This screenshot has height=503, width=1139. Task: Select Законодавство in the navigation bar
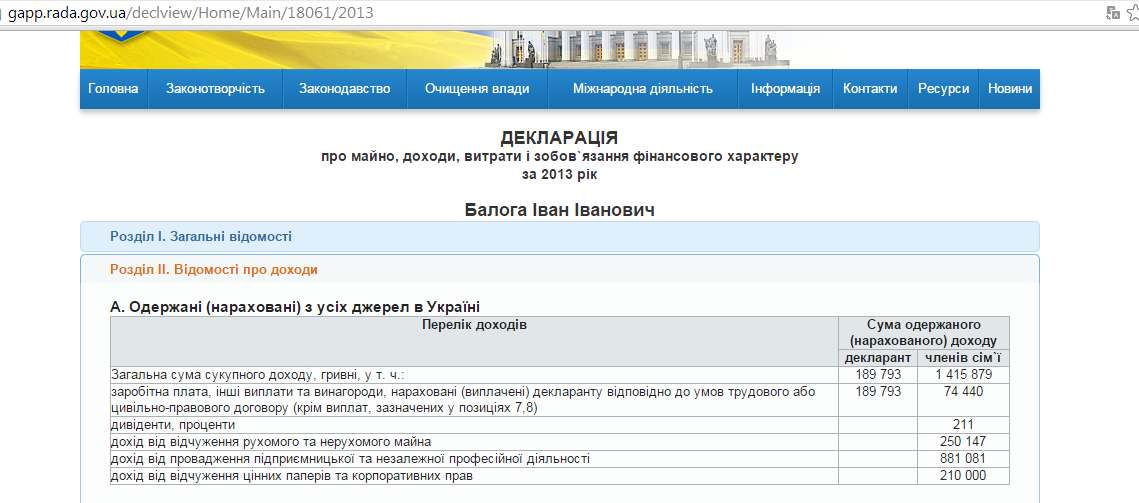tap(344, 88)
